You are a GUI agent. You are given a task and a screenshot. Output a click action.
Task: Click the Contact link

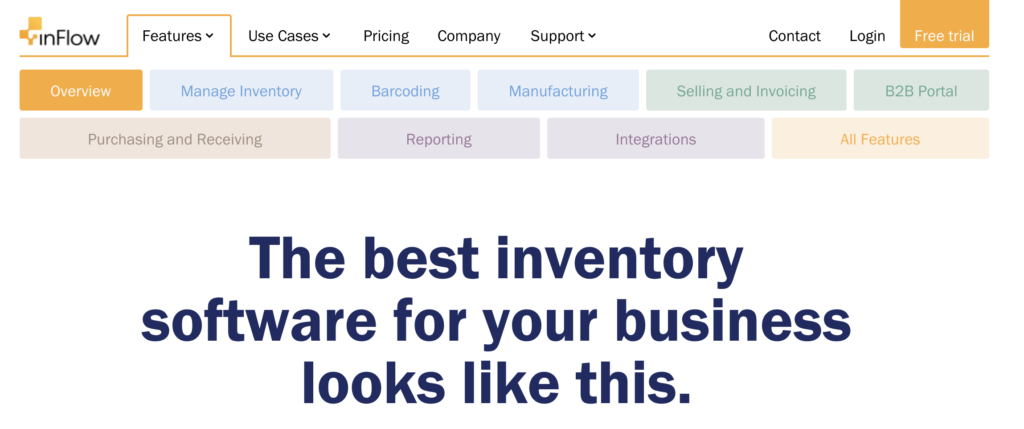794,36
